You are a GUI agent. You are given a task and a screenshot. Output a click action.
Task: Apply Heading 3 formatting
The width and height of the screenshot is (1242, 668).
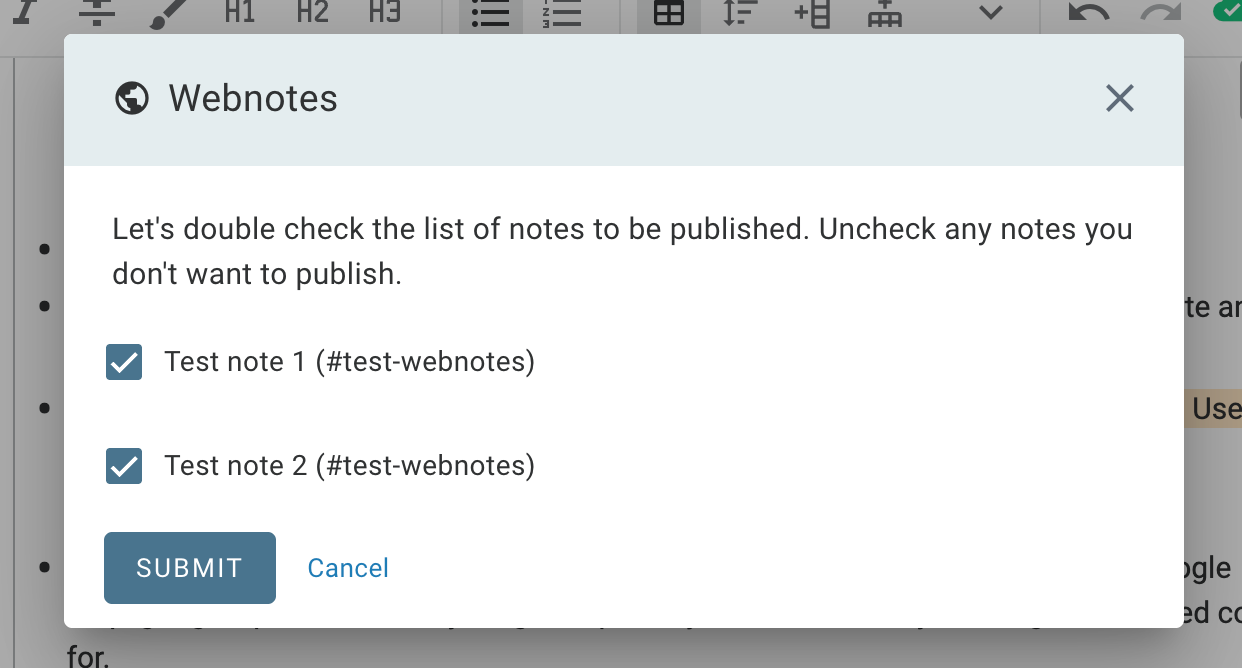[x=384, y=13]
